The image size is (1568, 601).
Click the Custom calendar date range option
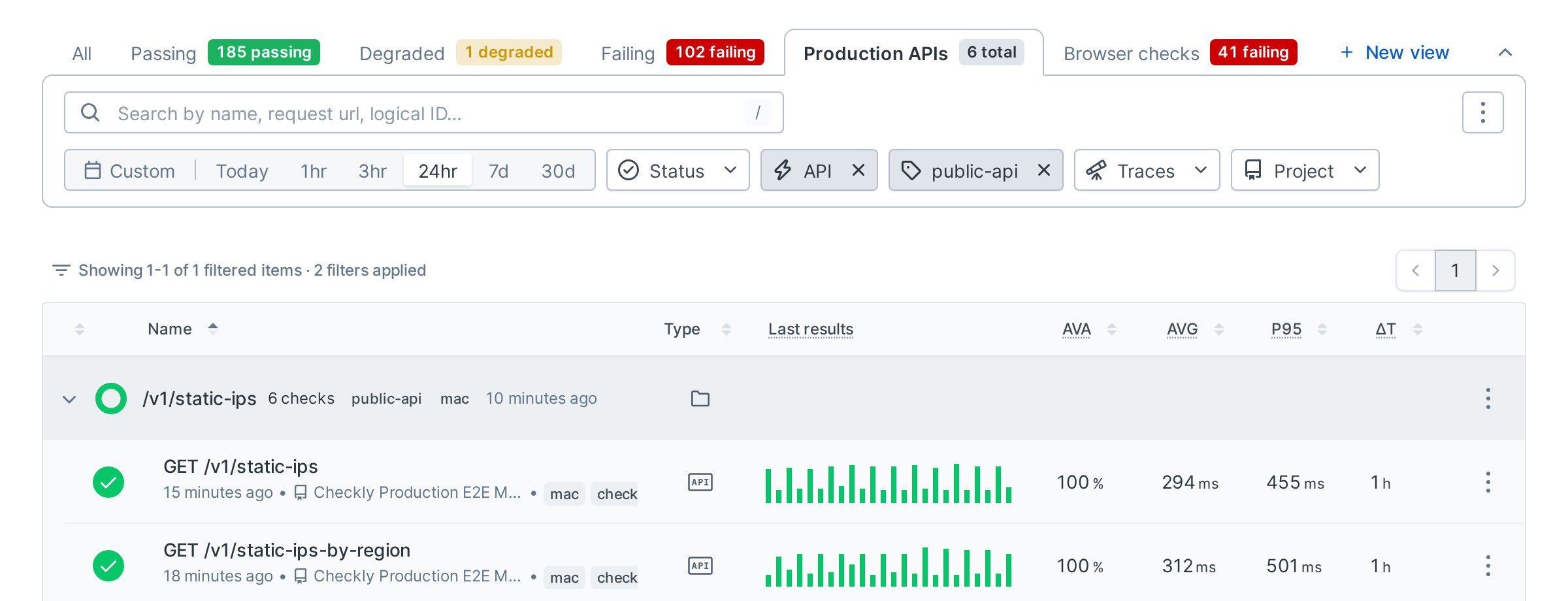coord(129,171)
